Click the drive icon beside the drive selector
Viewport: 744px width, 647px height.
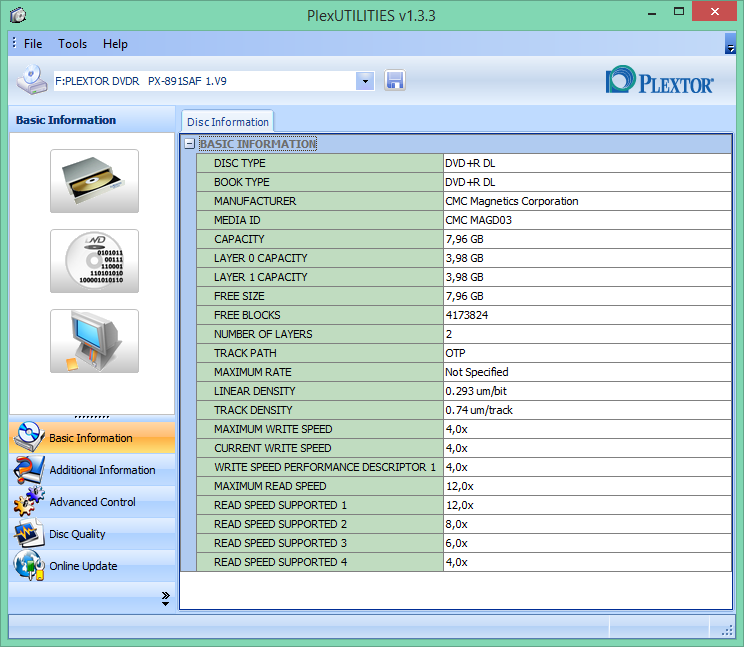[32, 80]
